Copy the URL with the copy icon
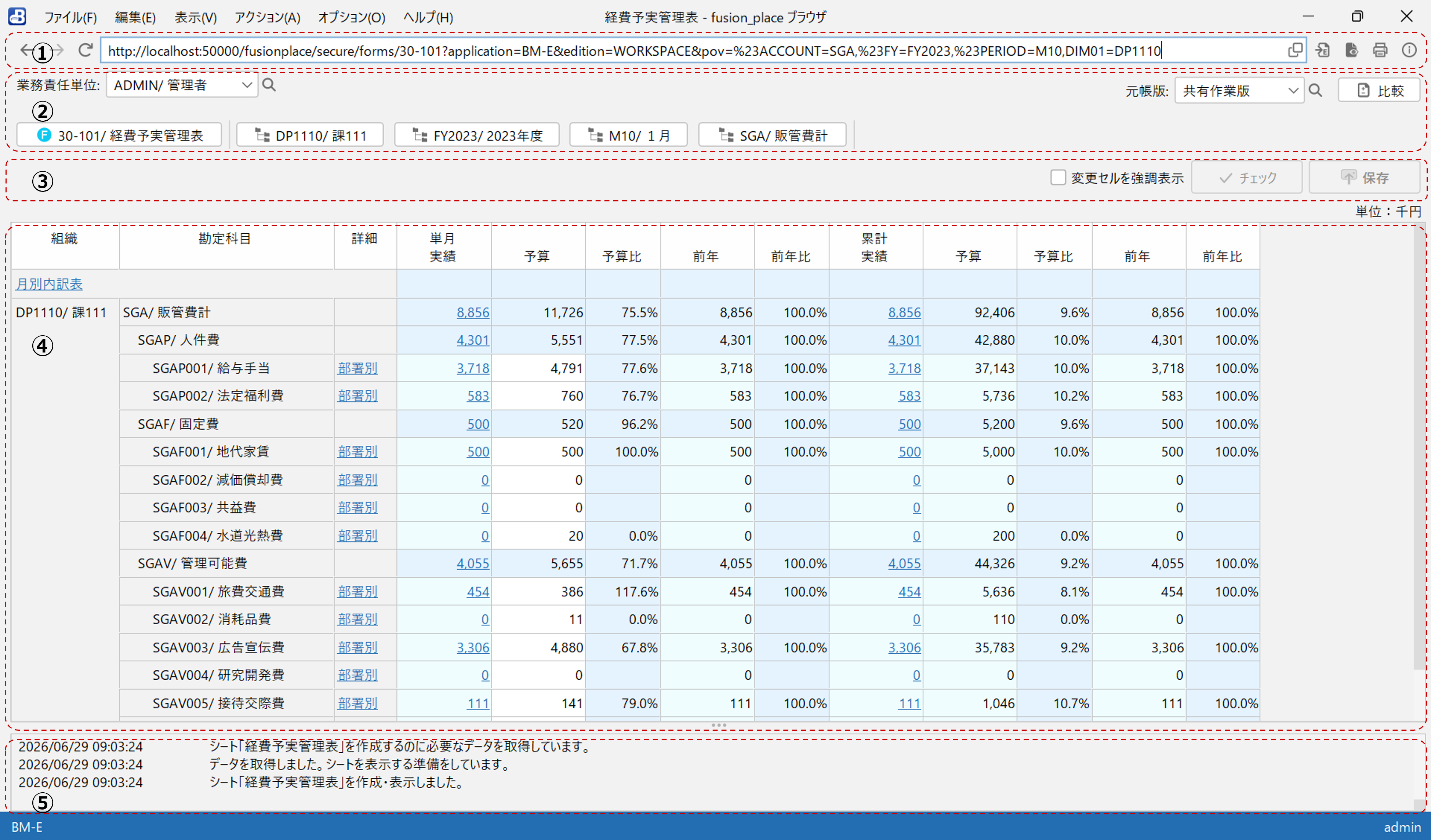The height and width of the screenshot is (840, 1431). [1295, 51]
